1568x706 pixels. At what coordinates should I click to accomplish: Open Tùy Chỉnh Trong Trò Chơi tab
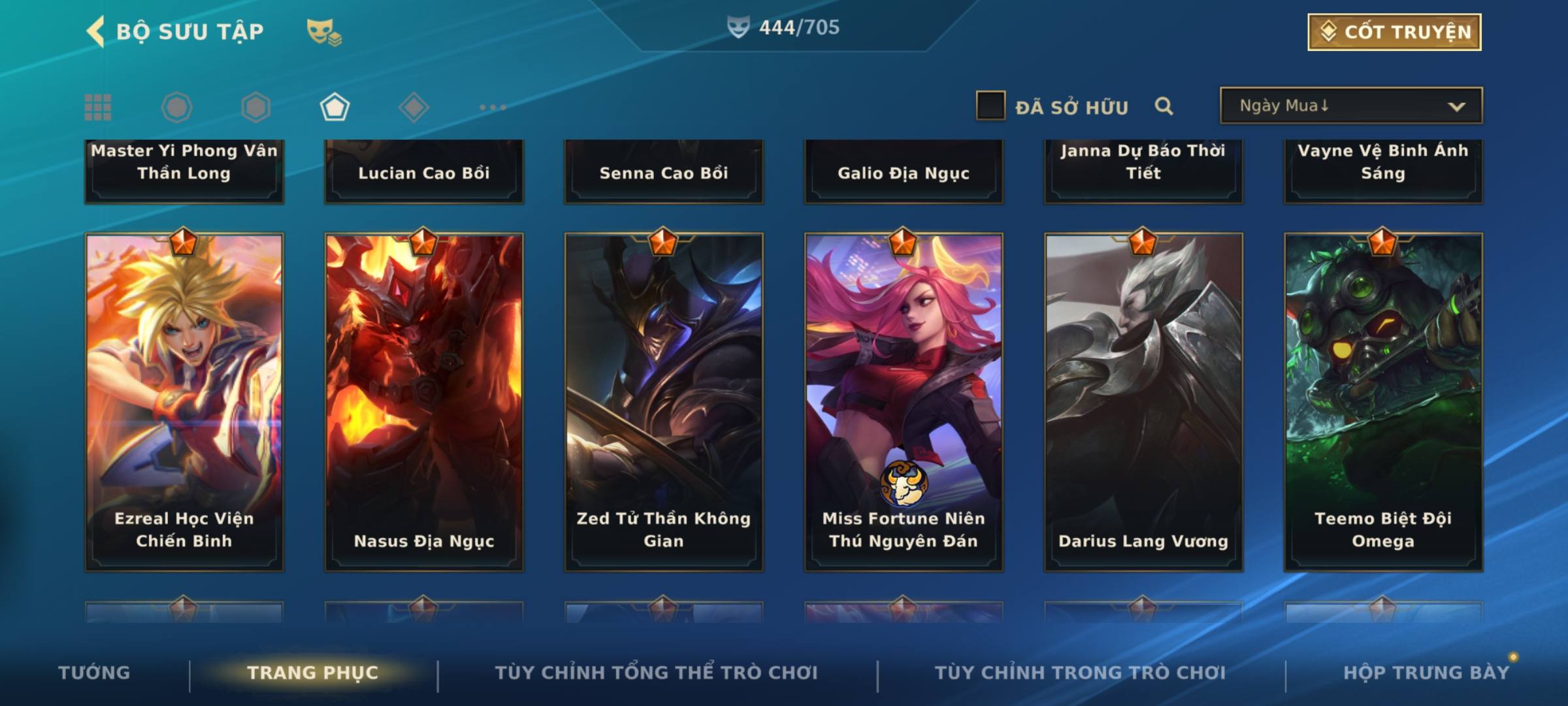1080,673
